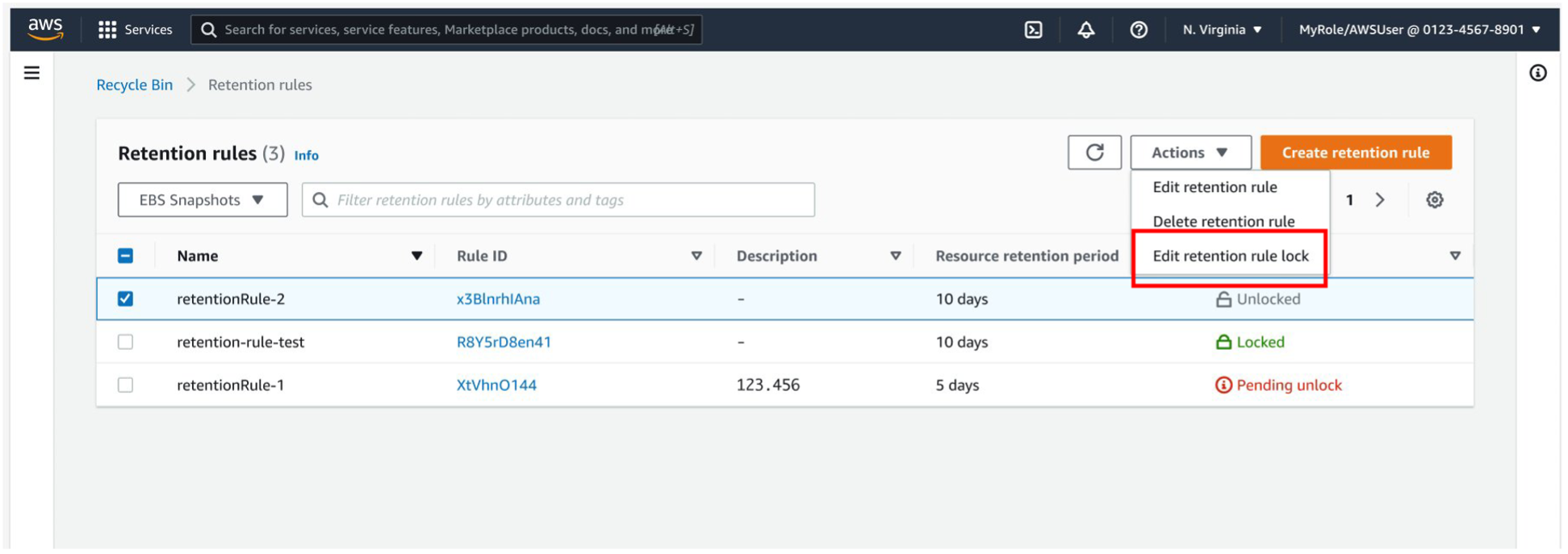Sort by the last column arrow
The width and height of the screenshot is (1568, 554).
[x=1455, y=256]
